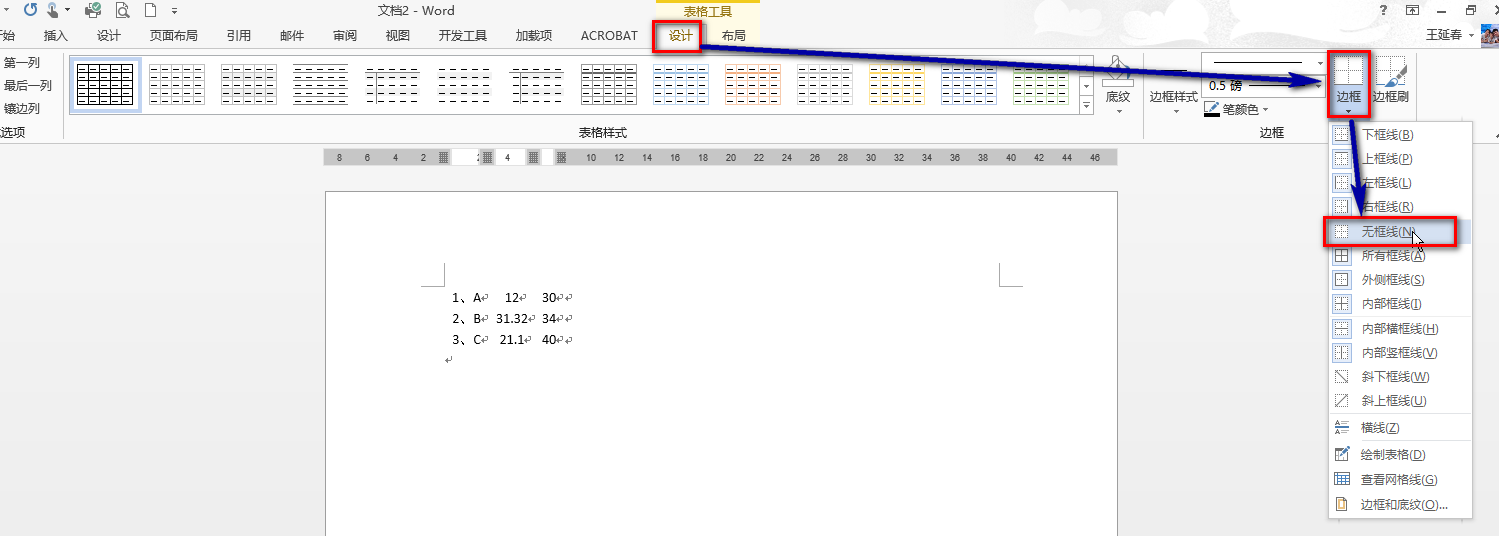This screenshot has height=536, width=1499.
Task: Apply 斜下框线(W) diagonal down border
Action: 1400,376
